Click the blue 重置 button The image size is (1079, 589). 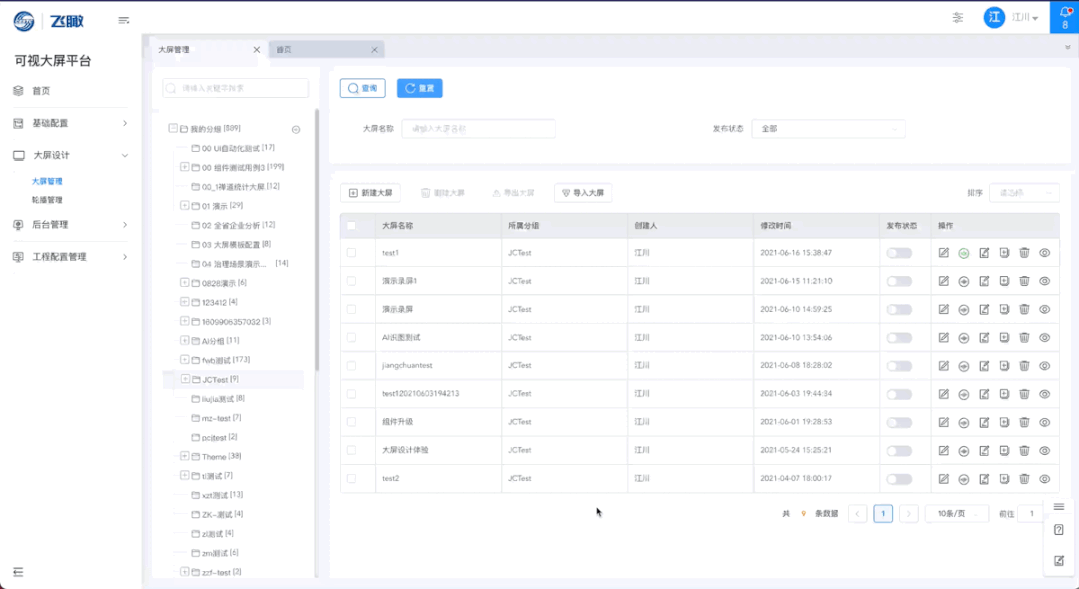tap(419, 88)
